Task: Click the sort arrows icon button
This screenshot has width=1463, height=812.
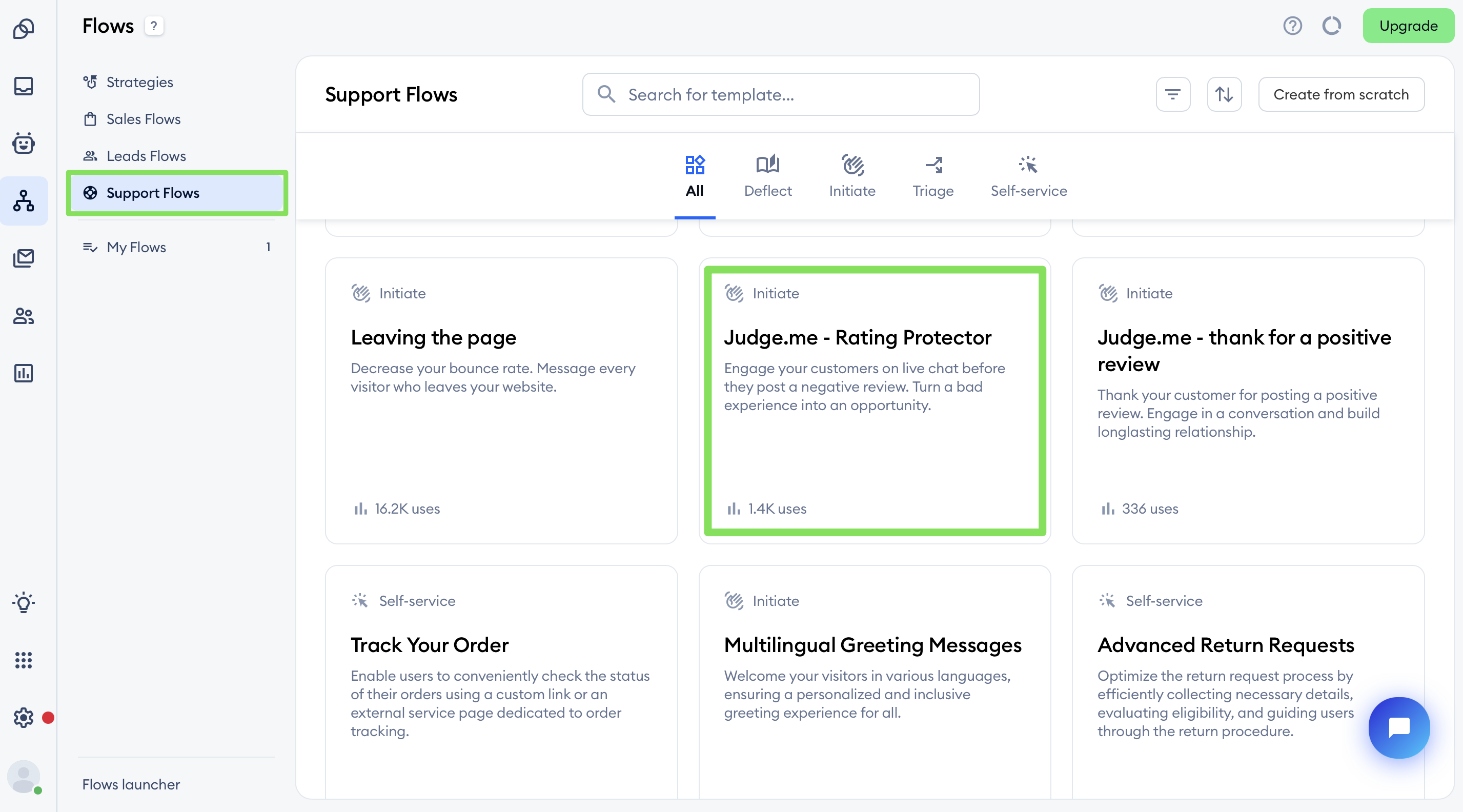Action: tap(1224, 94)
